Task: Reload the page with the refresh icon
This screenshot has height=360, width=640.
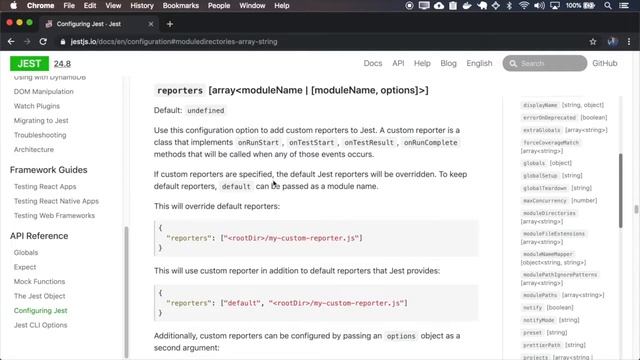Action: coord(43,42)
